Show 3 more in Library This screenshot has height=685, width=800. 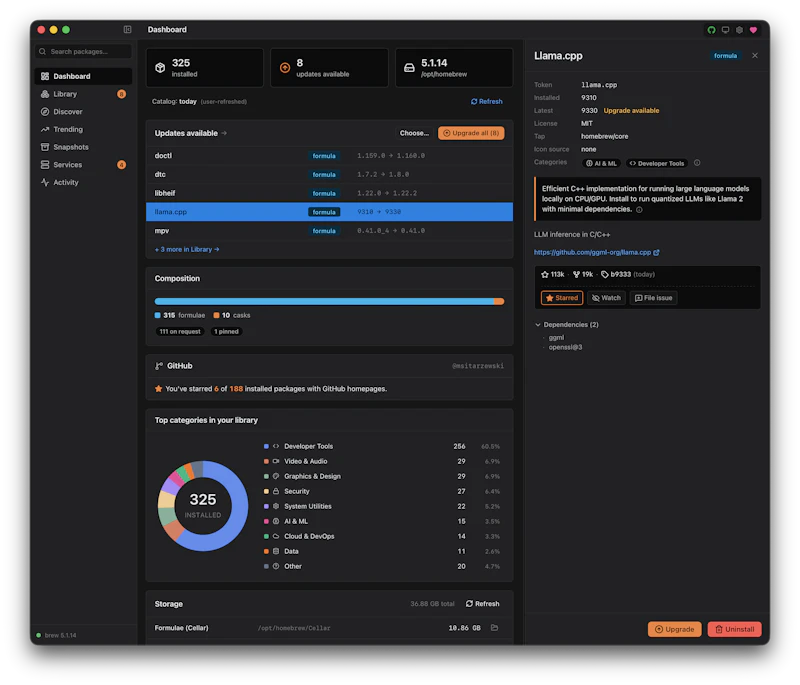tap(187, 249)
